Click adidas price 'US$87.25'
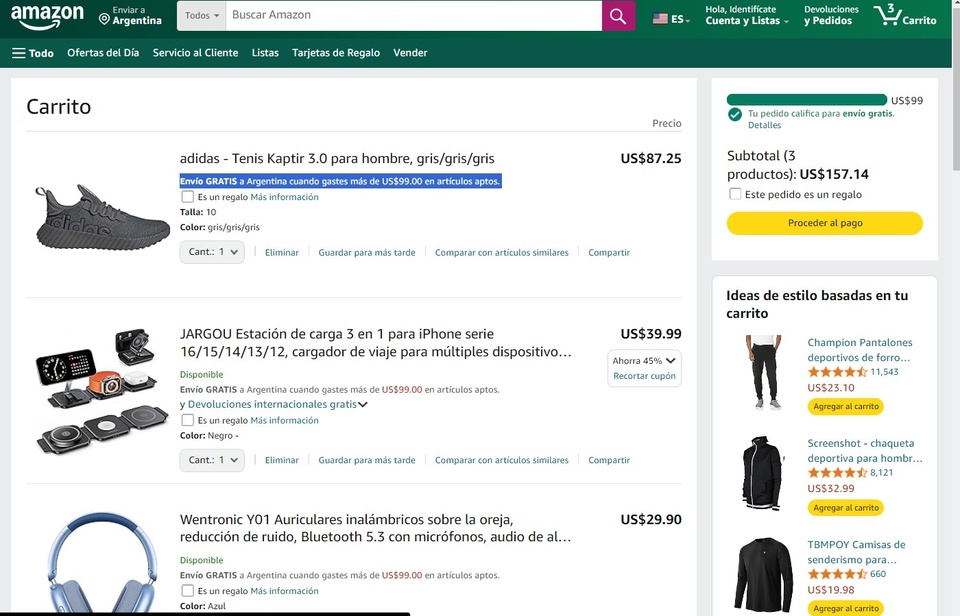This screenshot has height=616, width=960. (651, 159)
